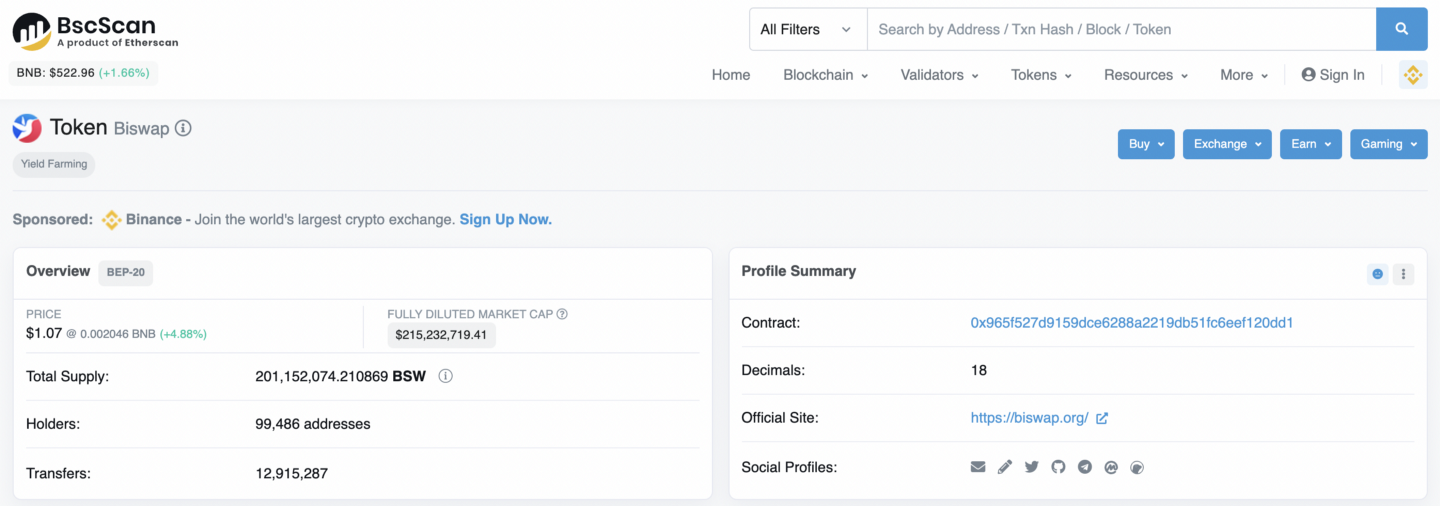The image size is (1440, 506).
Task: Go to the Home page
Action: coord(731,75)
